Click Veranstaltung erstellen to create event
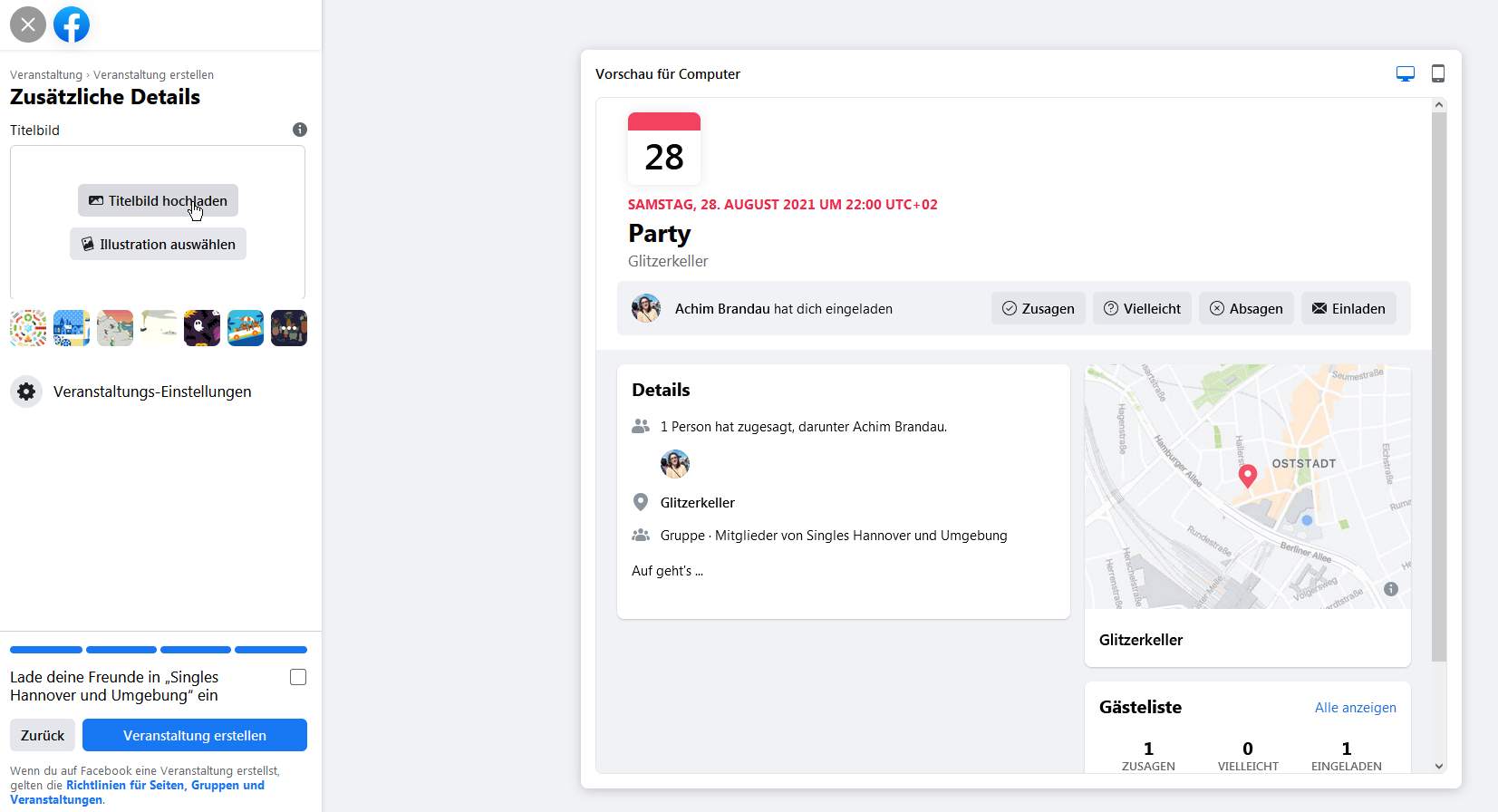Image resolution: width=1498 pixels, height=812 pixels. [x=195, y=735]
